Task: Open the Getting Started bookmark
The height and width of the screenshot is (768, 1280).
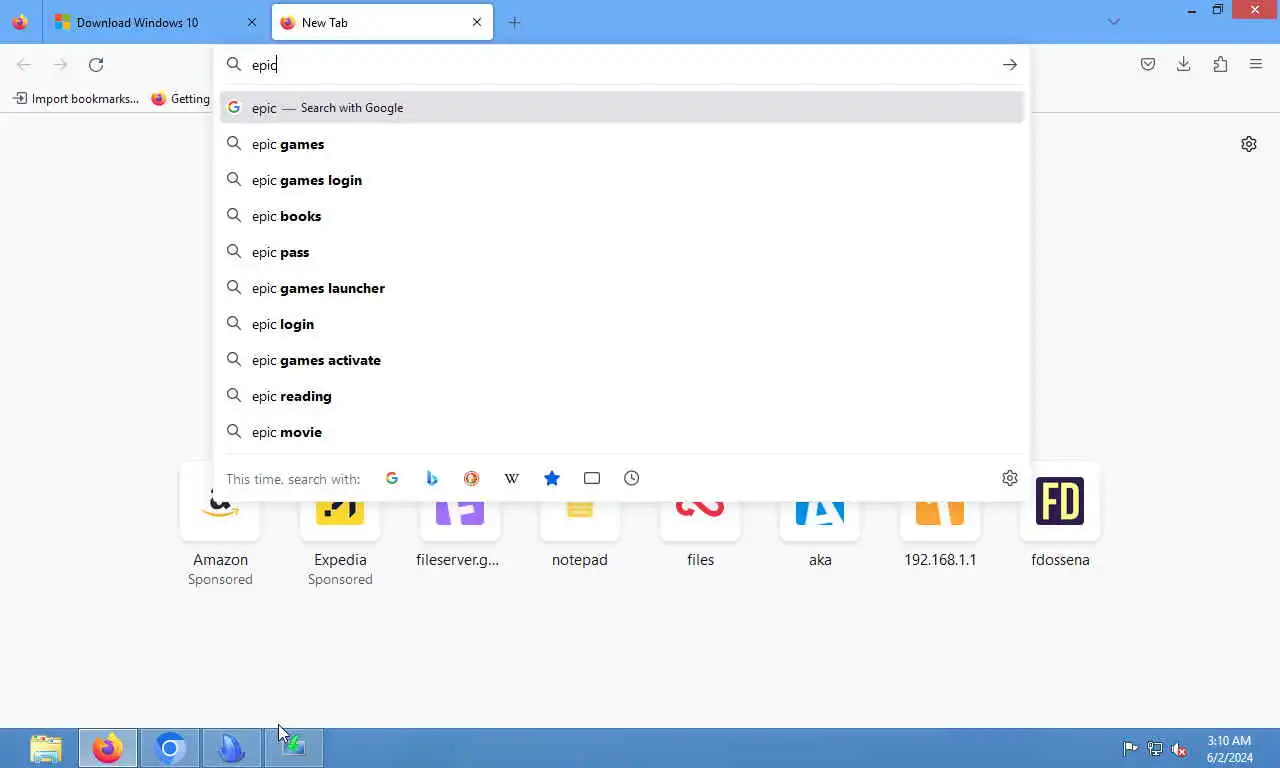Action: tap(180, 99)
